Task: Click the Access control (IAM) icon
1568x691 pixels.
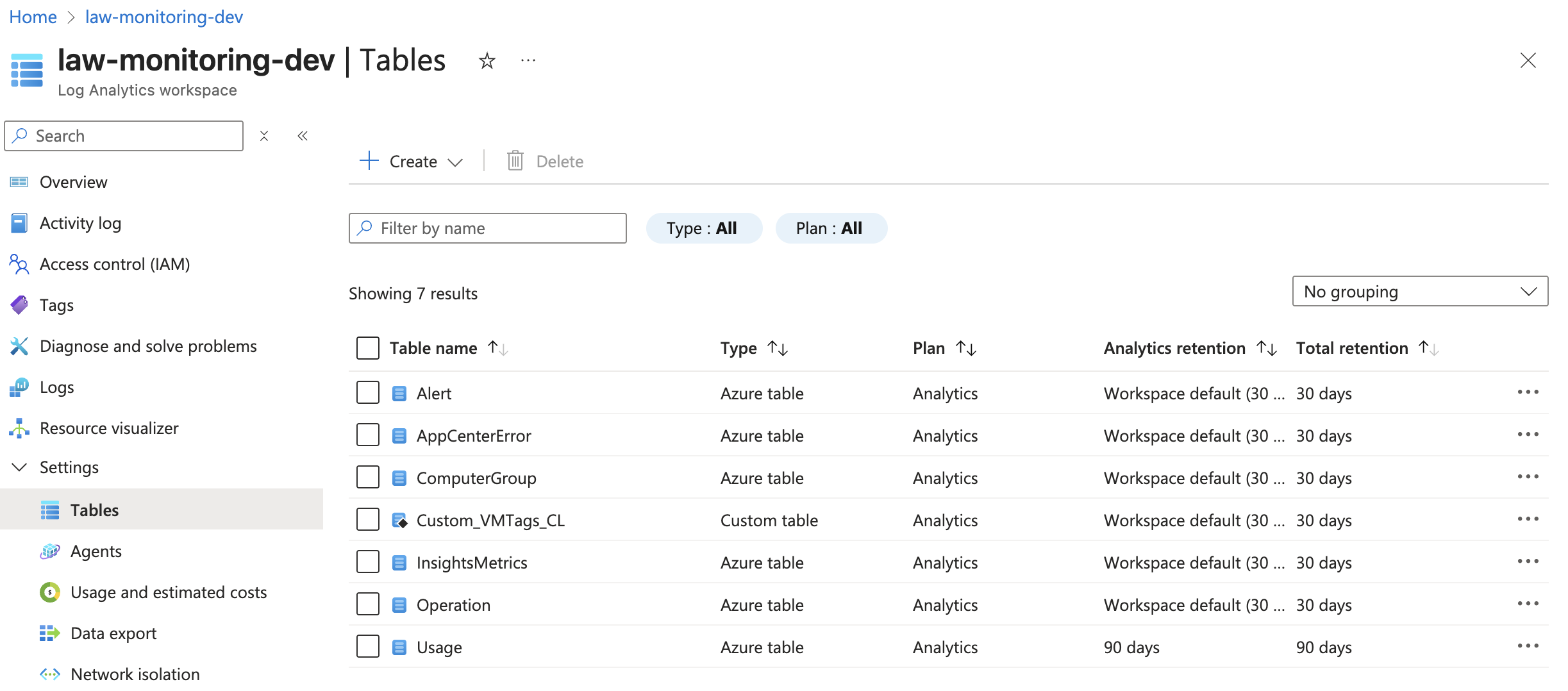Action: (x=19, y=263)
